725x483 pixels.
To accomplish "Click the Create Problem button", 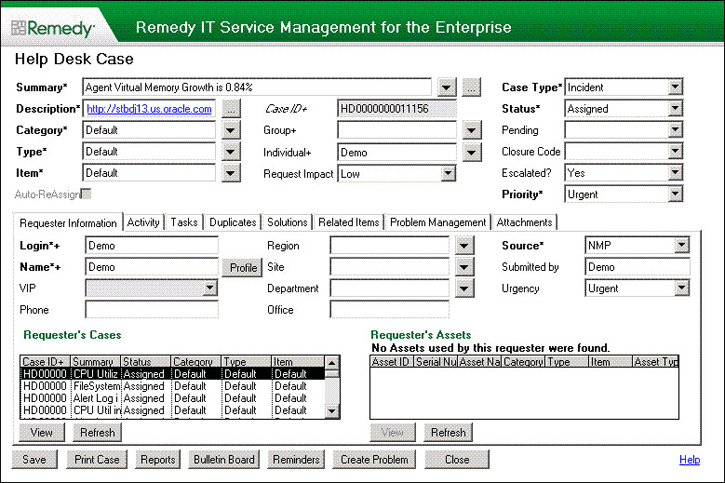I will (x=373, y=460).
